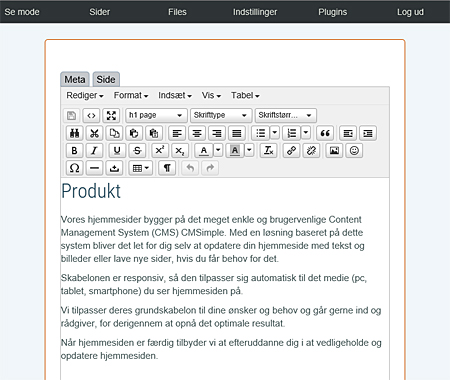Apply superscript formatting
450x380 pixels.
(x=160, y=150)
